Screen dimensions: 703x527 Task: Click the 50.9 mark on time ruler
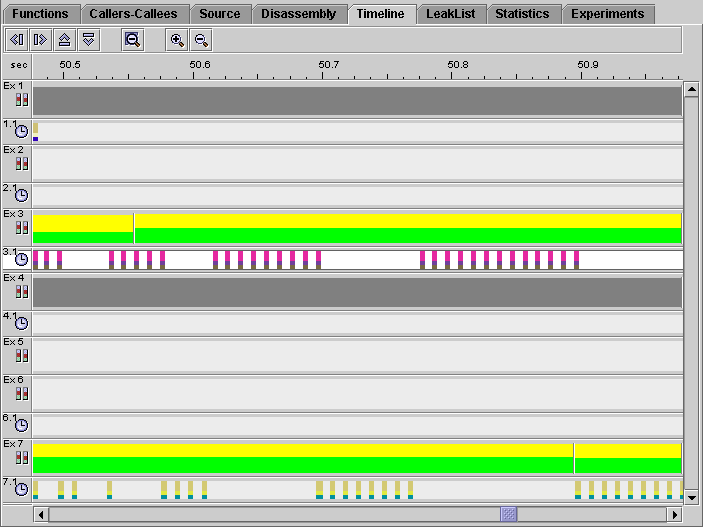[588, 65]
